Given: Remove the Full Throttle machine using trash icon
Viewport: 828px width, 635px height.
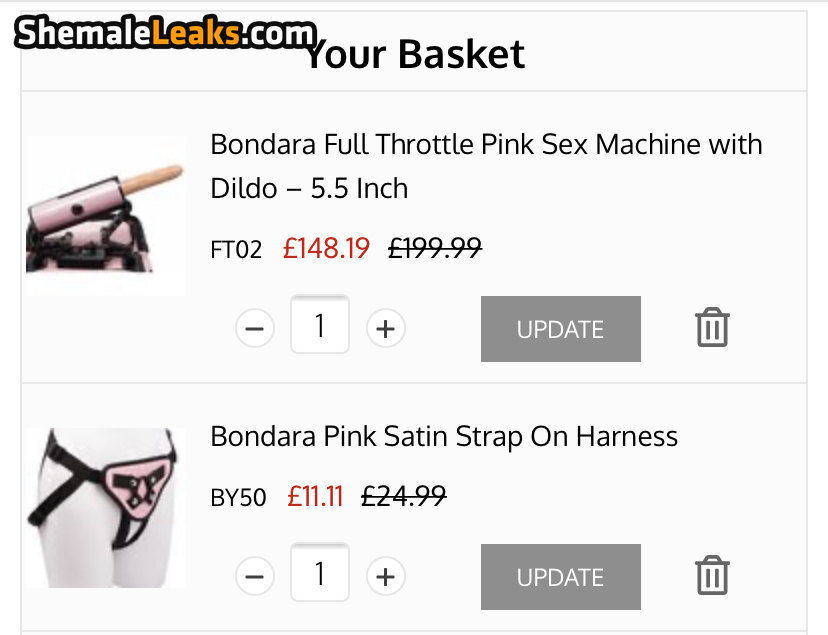Looking at the screenshot, I should [x=712, y=328].
